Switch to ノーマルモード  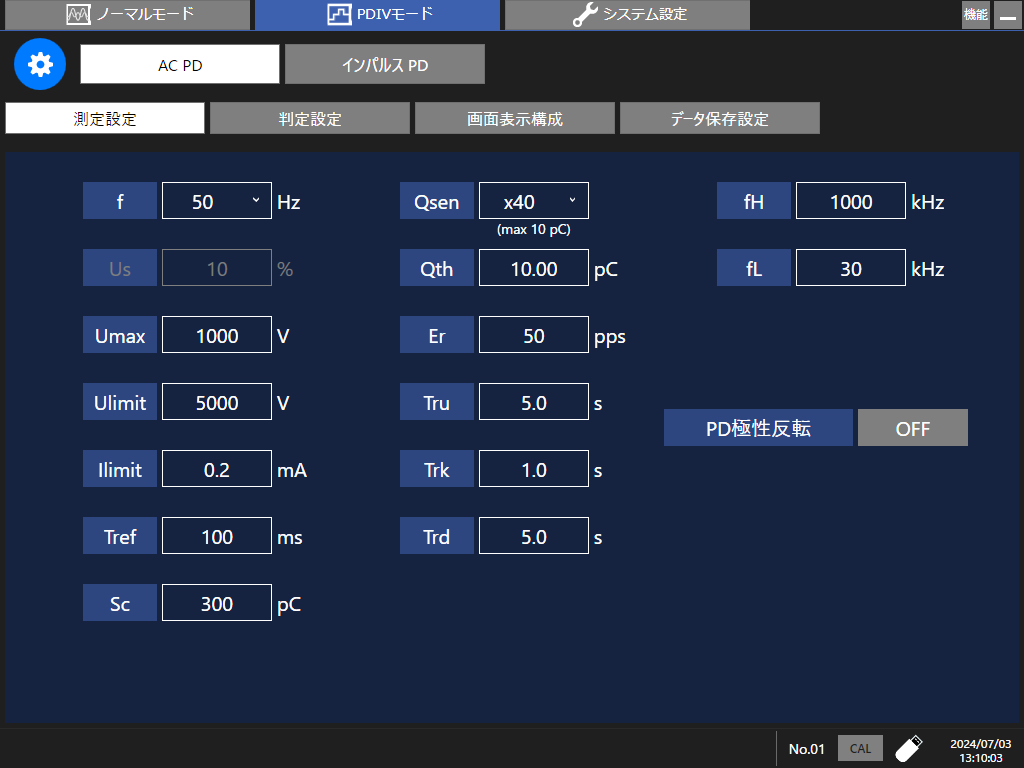pos(128,14)
